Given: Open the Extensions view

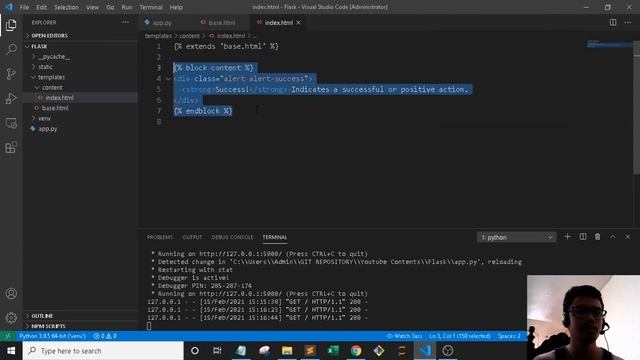Looking at the screenshot, I should point(11,147).
